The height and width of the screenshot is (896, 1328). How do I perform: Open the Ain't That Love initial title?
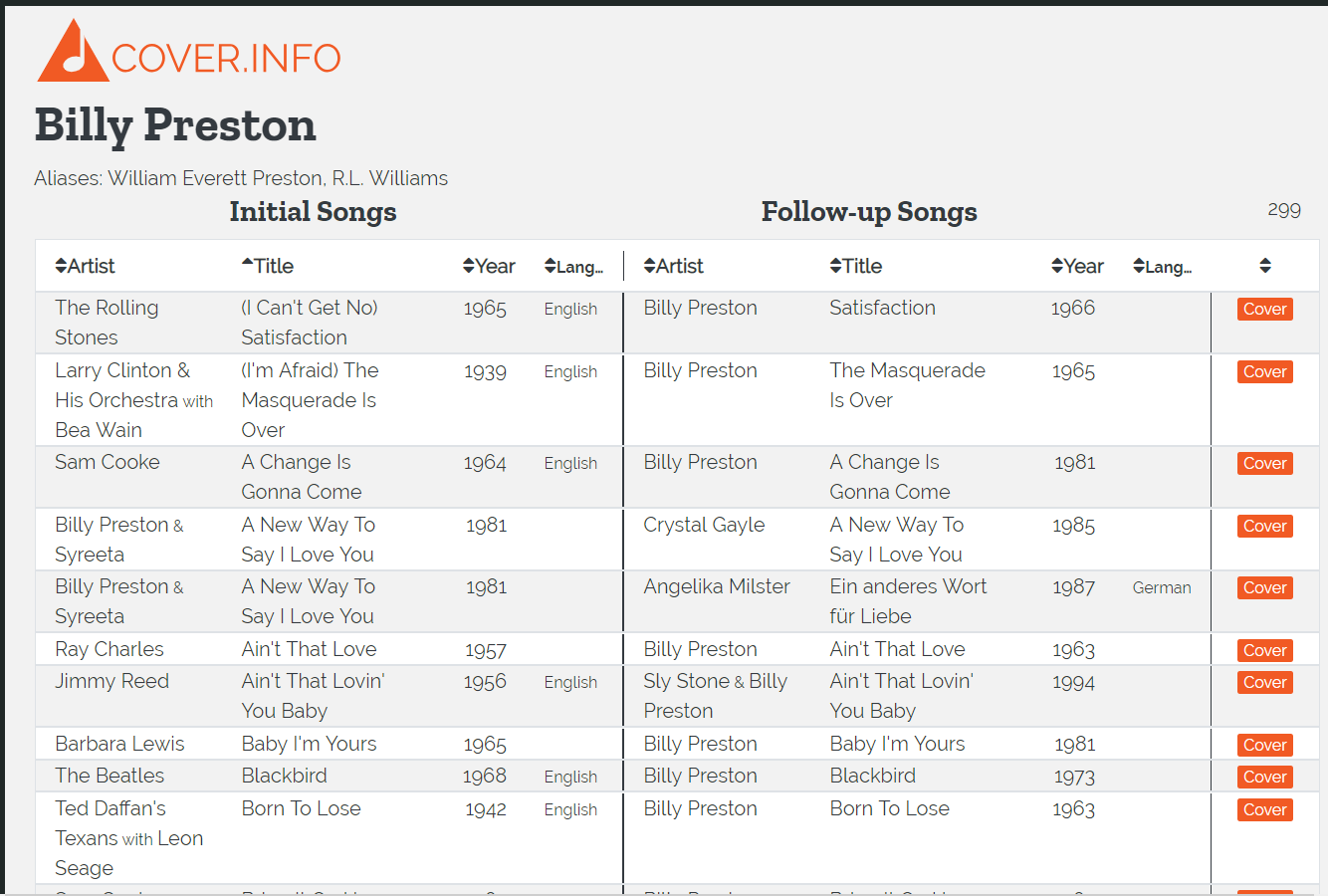(309, 649)
